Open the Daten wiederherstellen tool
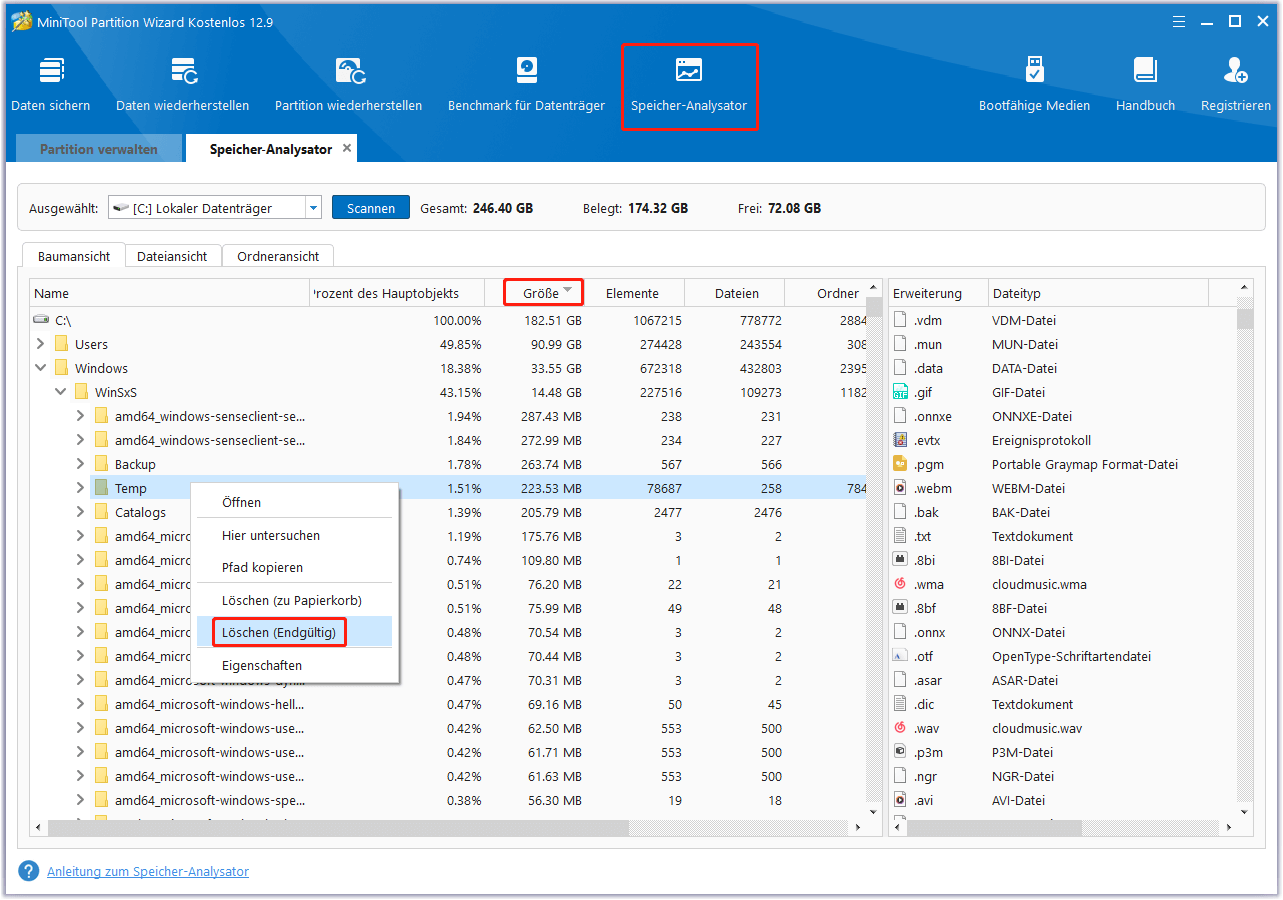The width and height of the screenshot is (1283, 900). (182, 84)
